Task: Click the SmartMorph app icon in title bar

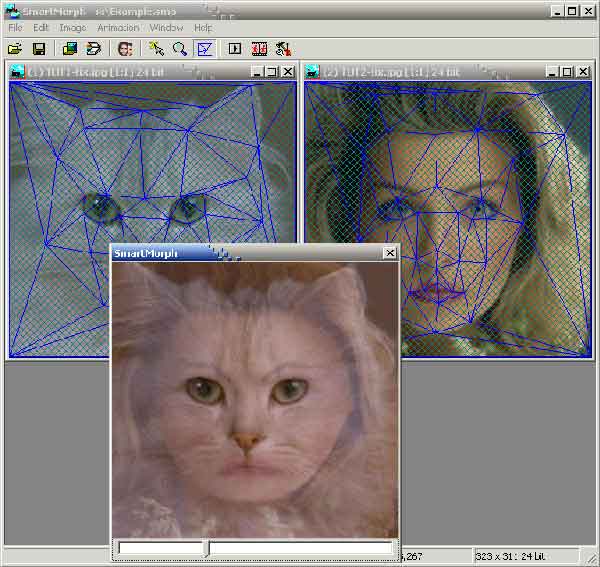Action: [13, 11]
